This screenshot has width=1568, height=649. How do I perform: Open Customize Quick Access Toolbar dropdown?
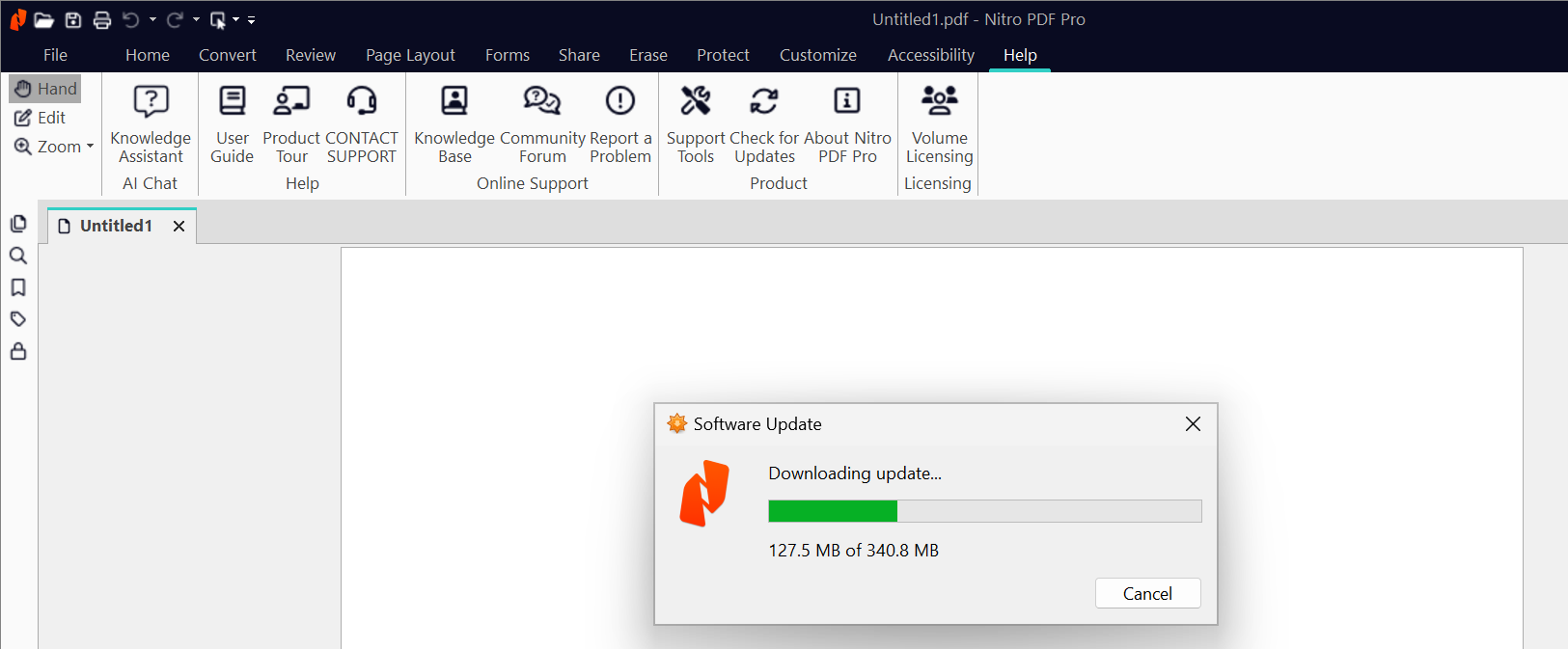tap(251, 19)
